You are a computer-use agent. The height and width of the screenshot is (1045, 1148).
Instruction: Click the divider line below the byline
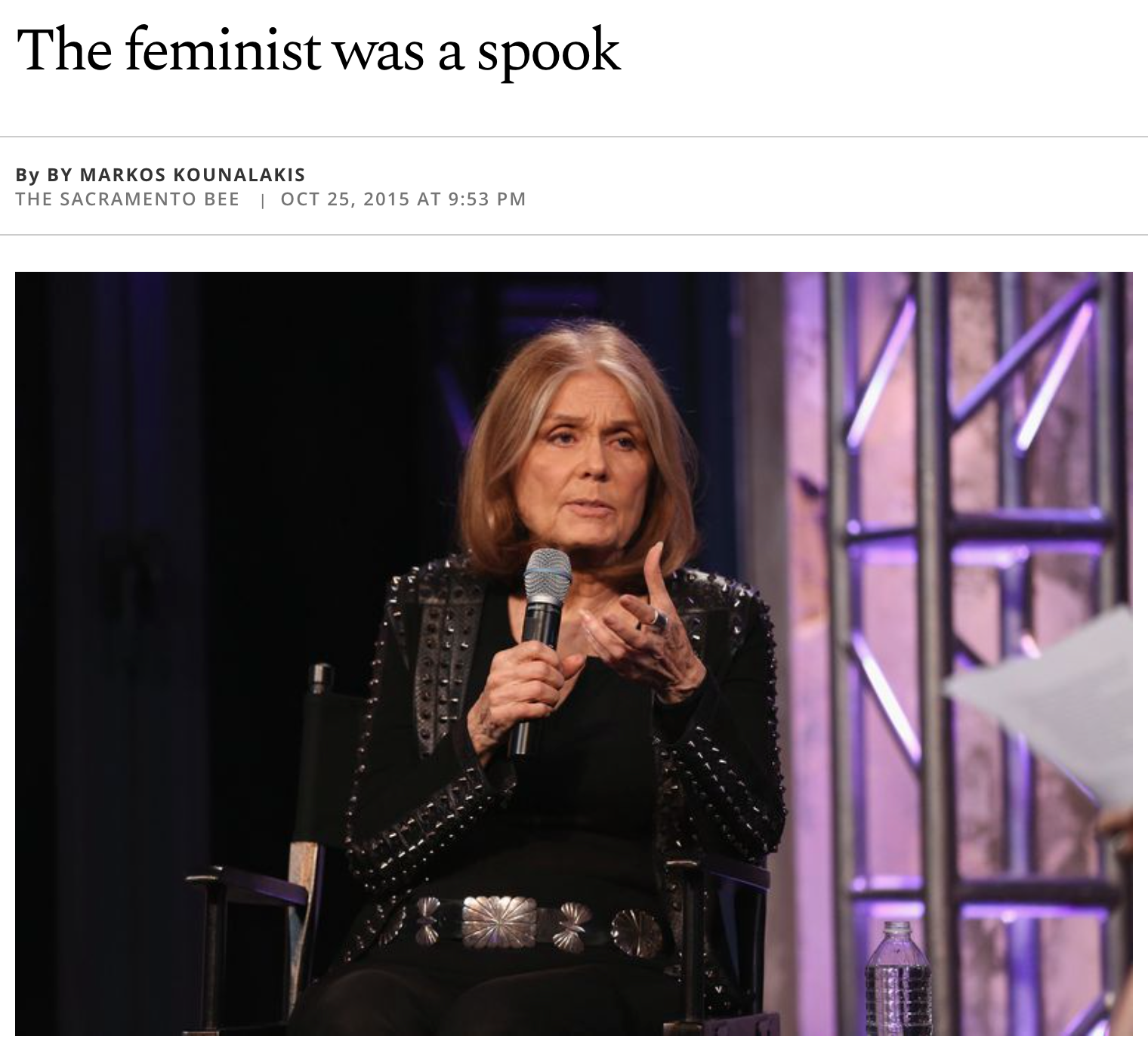574,235
